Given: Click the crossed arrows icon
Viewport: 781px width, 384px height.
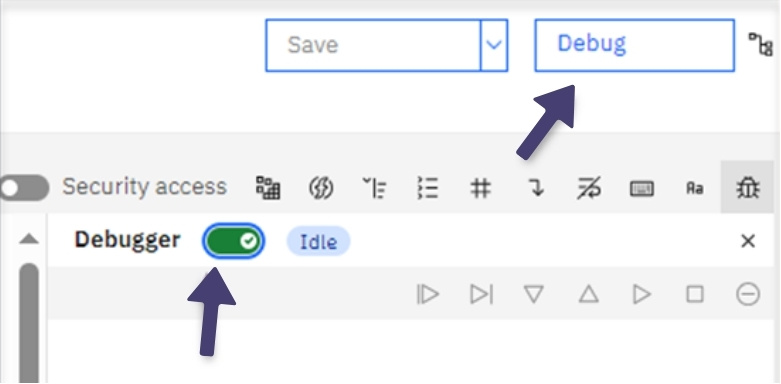Looking at the screenshot, I should point(588,188).
